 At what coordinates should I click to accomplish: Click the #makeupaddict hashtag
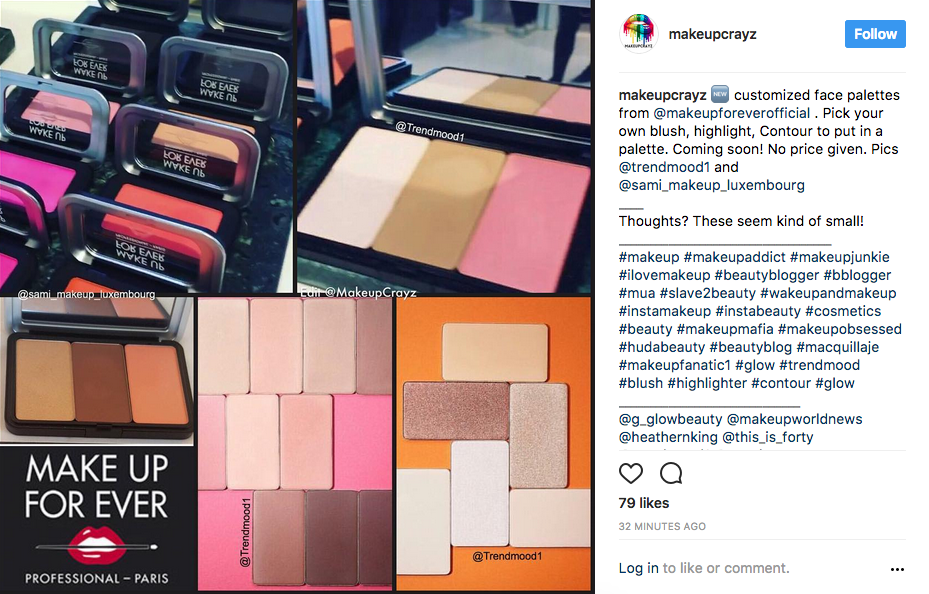click(734, 257)
